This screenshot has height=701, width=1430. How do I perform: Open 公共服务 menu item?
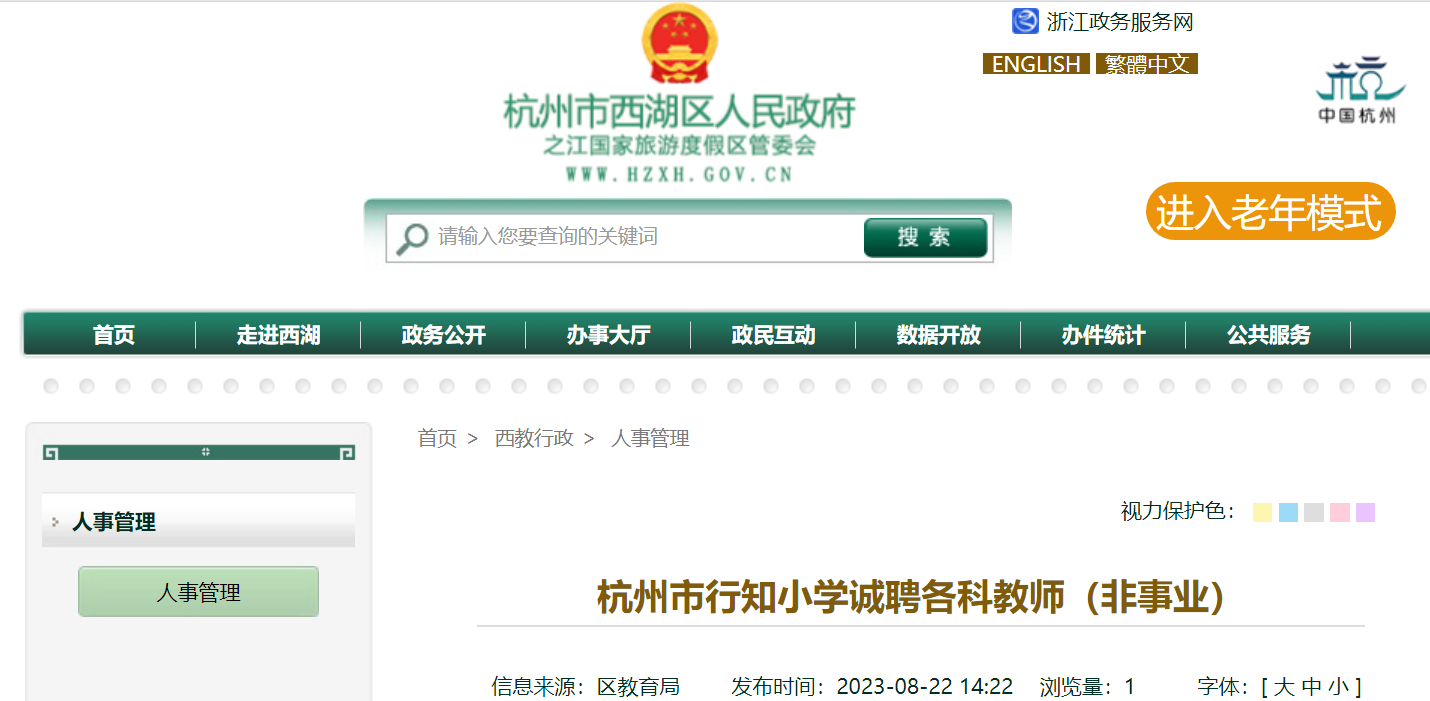click(x=1268, y=335)
